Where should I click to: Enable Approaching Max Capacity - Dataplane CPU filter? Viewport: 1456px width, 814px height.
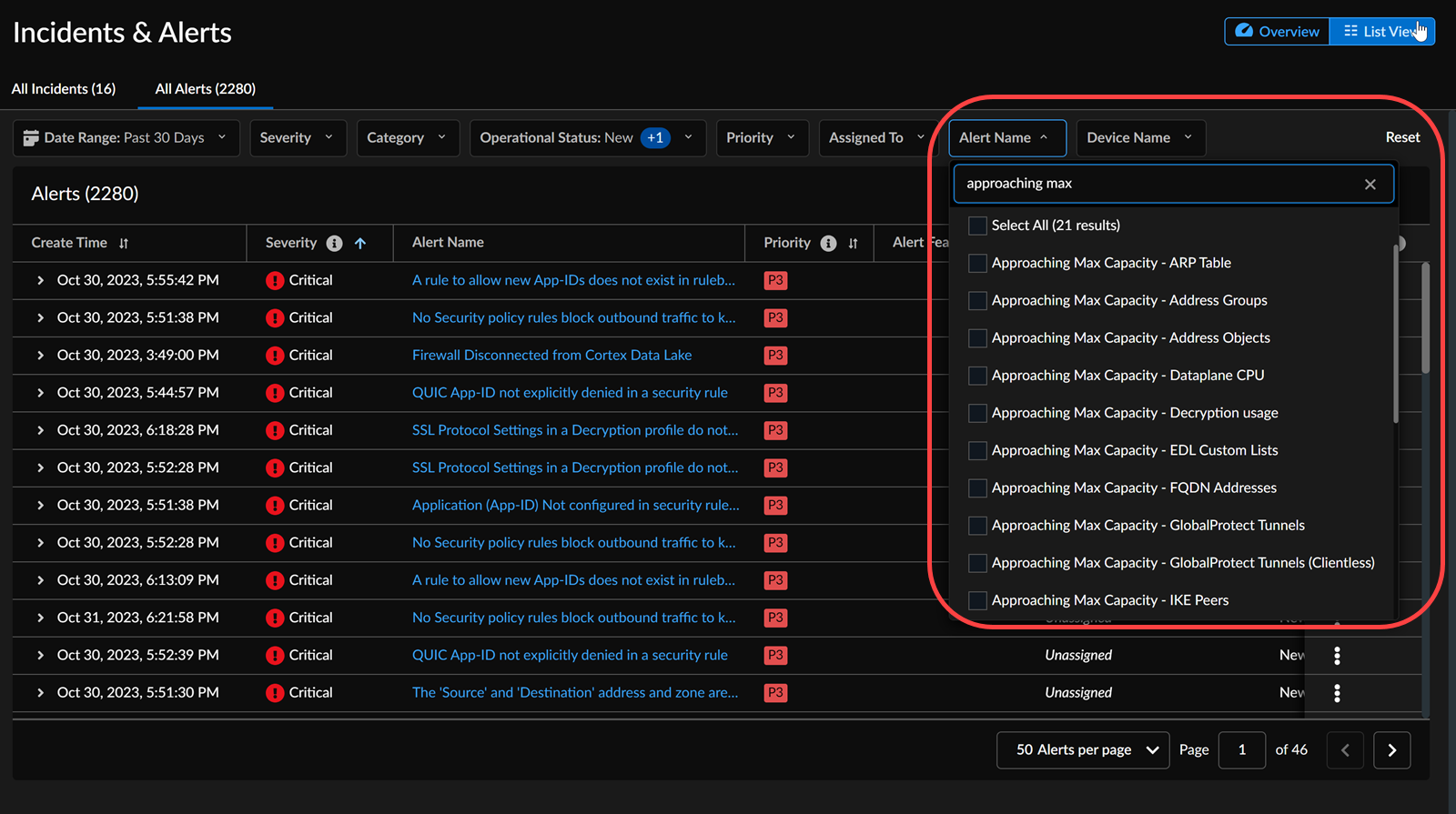(x=977, y=376)
